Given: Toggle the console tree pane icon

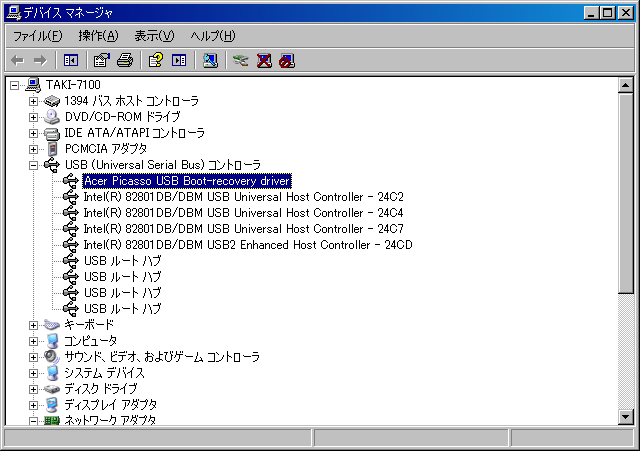Looking at the screenshot, I should [x=71, y=61].
